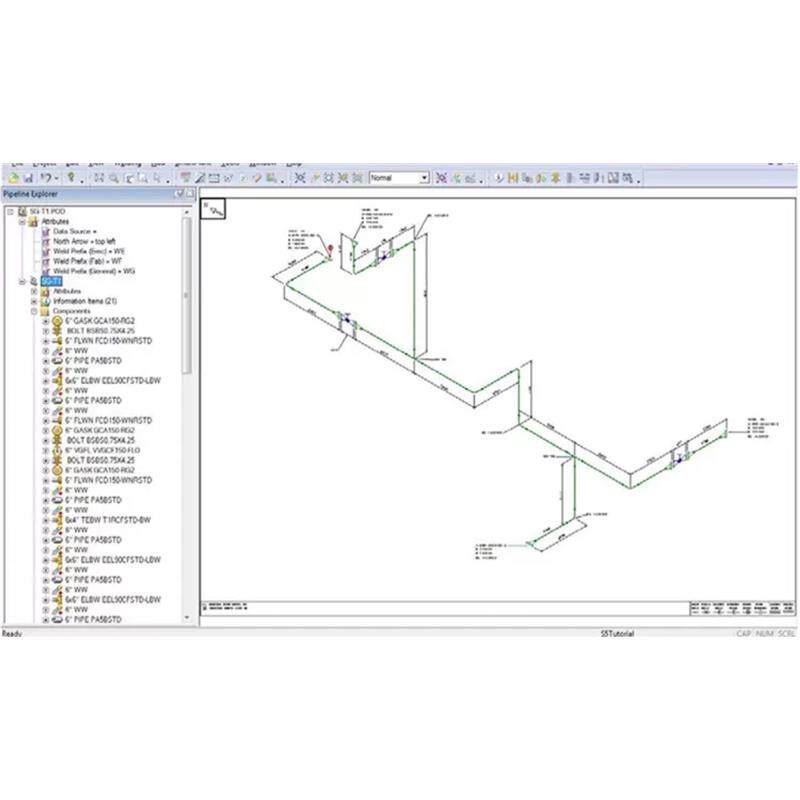Screen dimensions: 800x800
Task: Click the red location marker on drawing
Action: point(330,249)
